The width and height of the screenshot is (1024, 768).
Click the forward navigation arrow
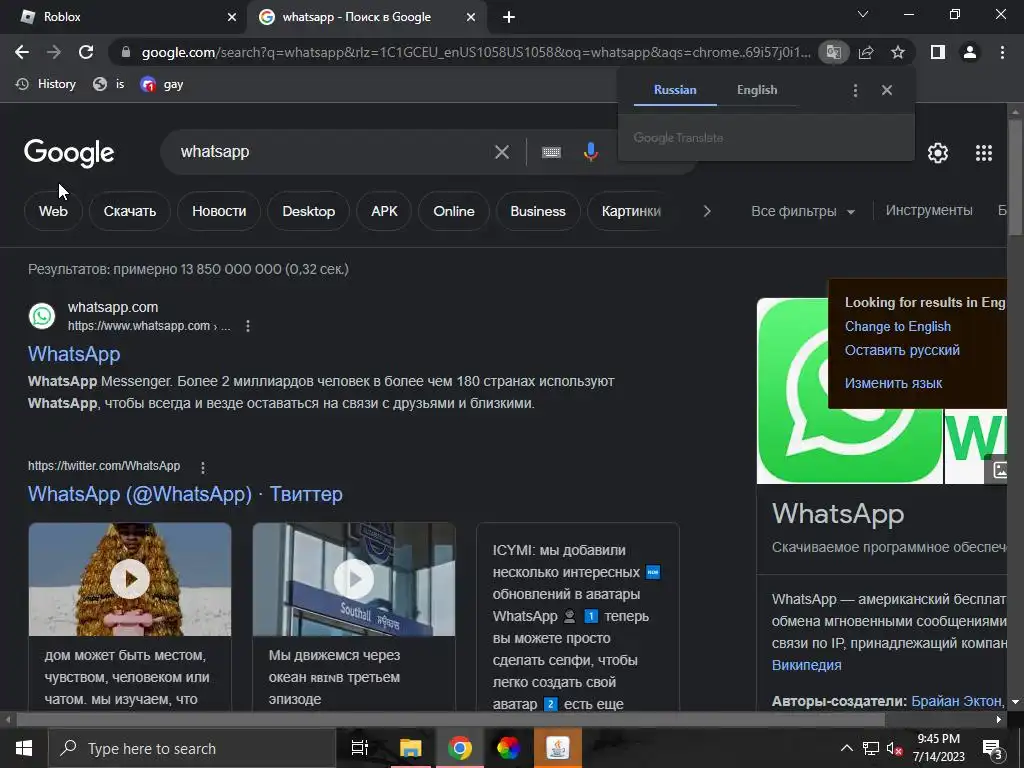(54, 52)
